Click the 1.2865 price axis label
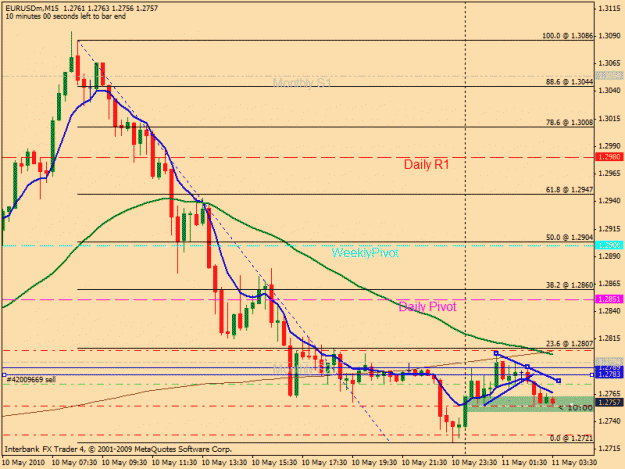 (610, 284)
